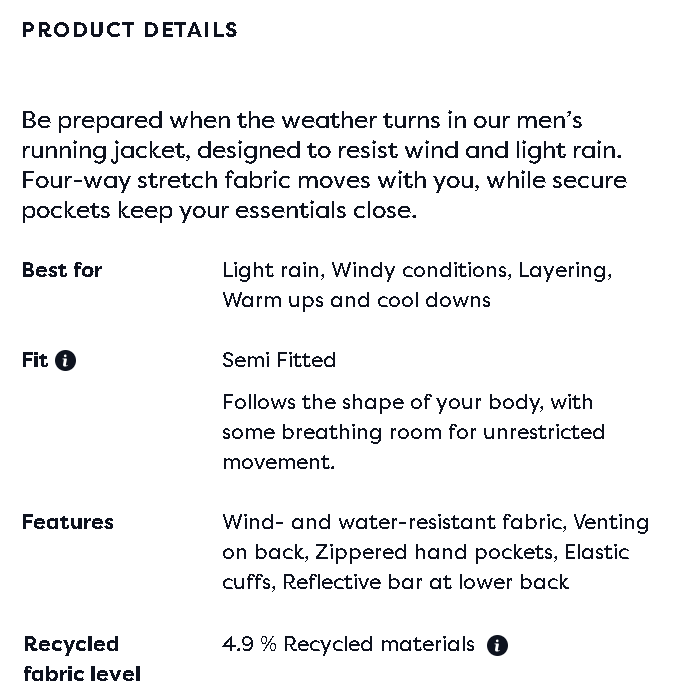This screenshot has width=679, height=690.
Task: Click the PRODUCT DETAILS heading
Action: pyautogui.click(x=130, y=30)
